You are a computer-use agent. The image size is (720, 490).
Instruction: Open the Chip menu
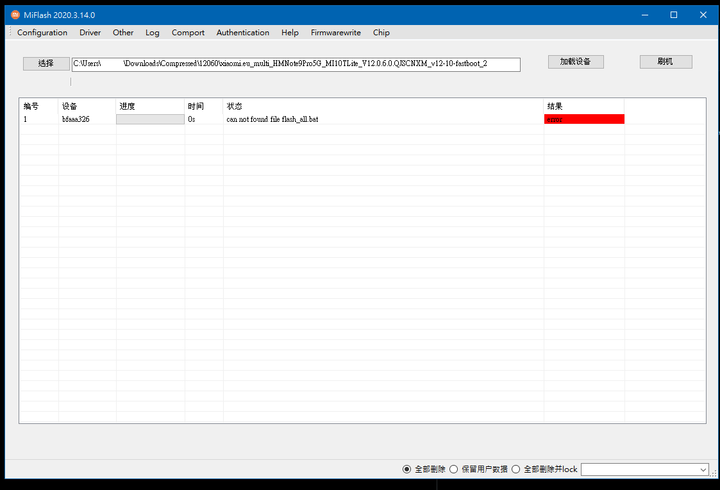point(381,33)
